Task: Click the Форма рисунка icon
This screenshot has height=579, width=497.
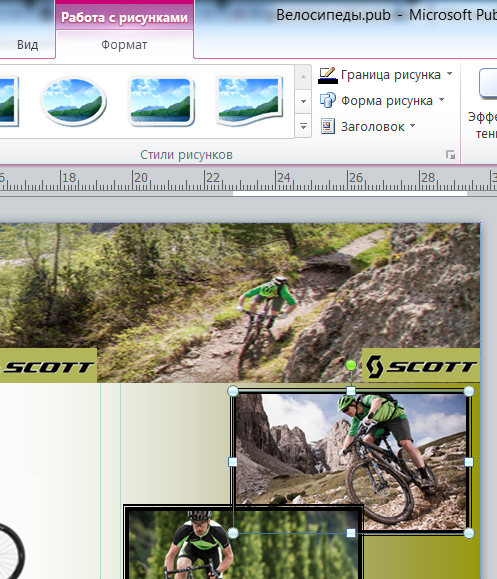Action: [328, 100]
